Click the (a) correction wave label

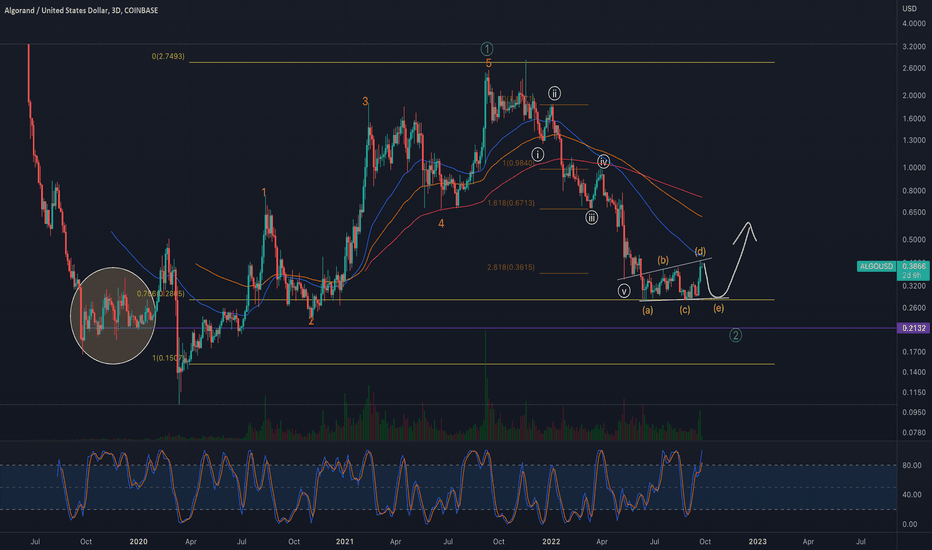(x=647, y=310)
